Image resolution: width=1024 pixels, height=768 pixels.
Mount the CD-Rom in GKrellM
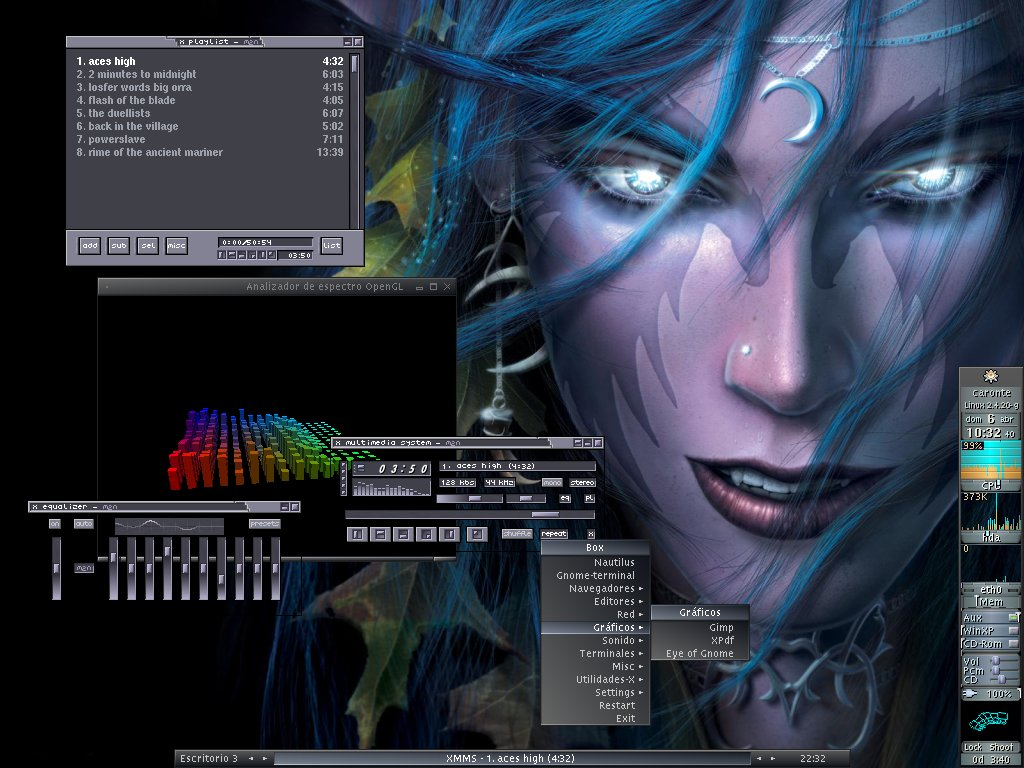point(1013,644)
